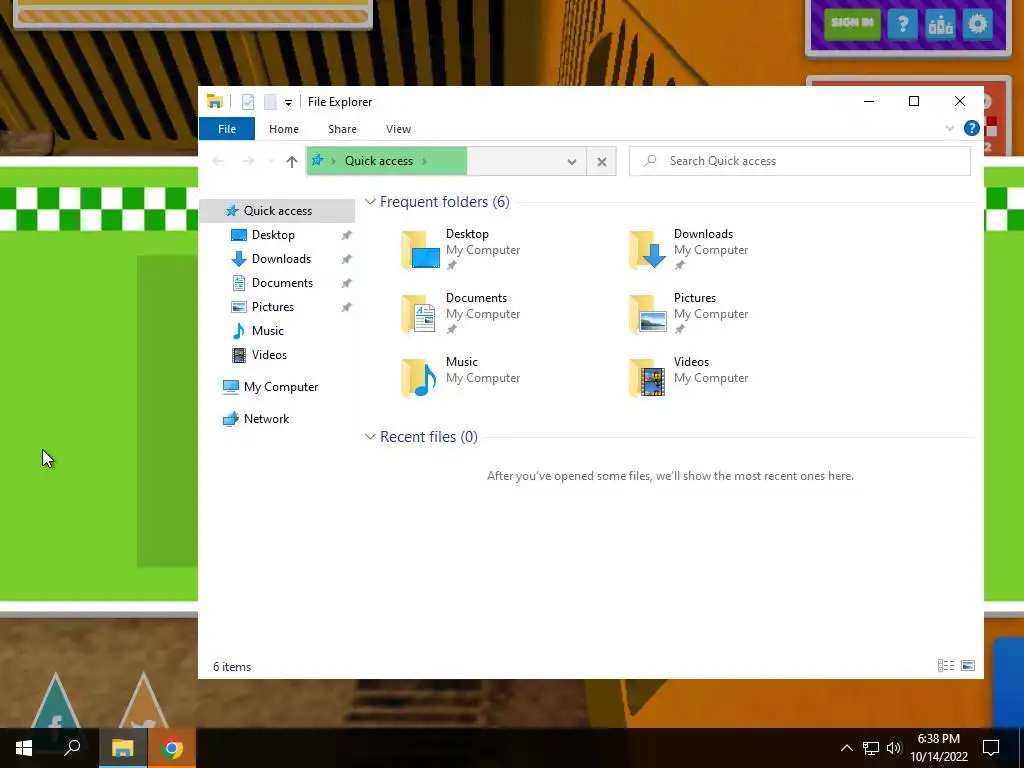Select the Desktop folder icon in Frequent folders

[x=420, y=249]
